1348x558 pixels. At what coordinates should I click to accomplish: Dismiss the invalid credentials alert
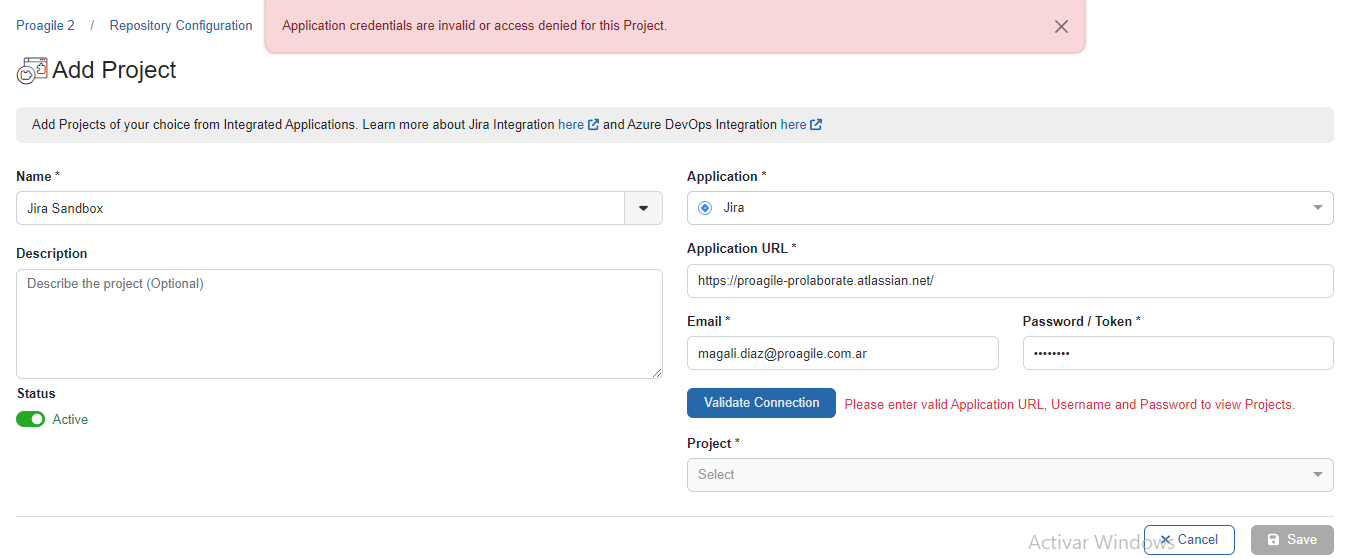pyautogui.click(x=1061, y=27)
